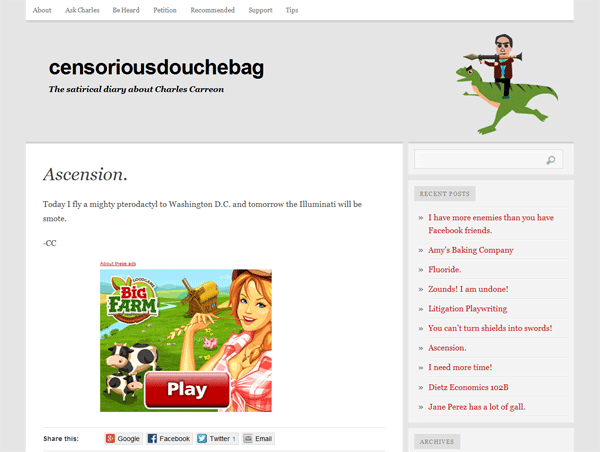The image size is (600, 452).
Task: Share post by Email
Action: (x=258, y=439)
